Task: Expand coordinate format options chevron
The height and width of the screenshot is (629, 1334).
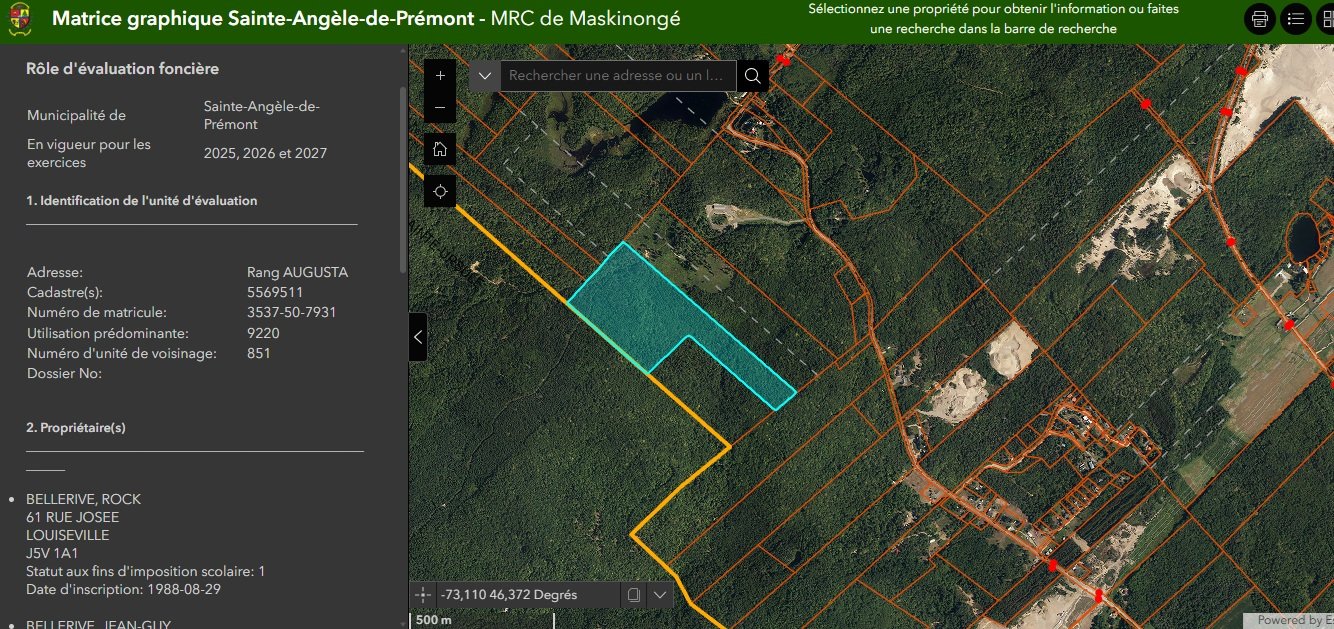Action: (x=659, y=595)
